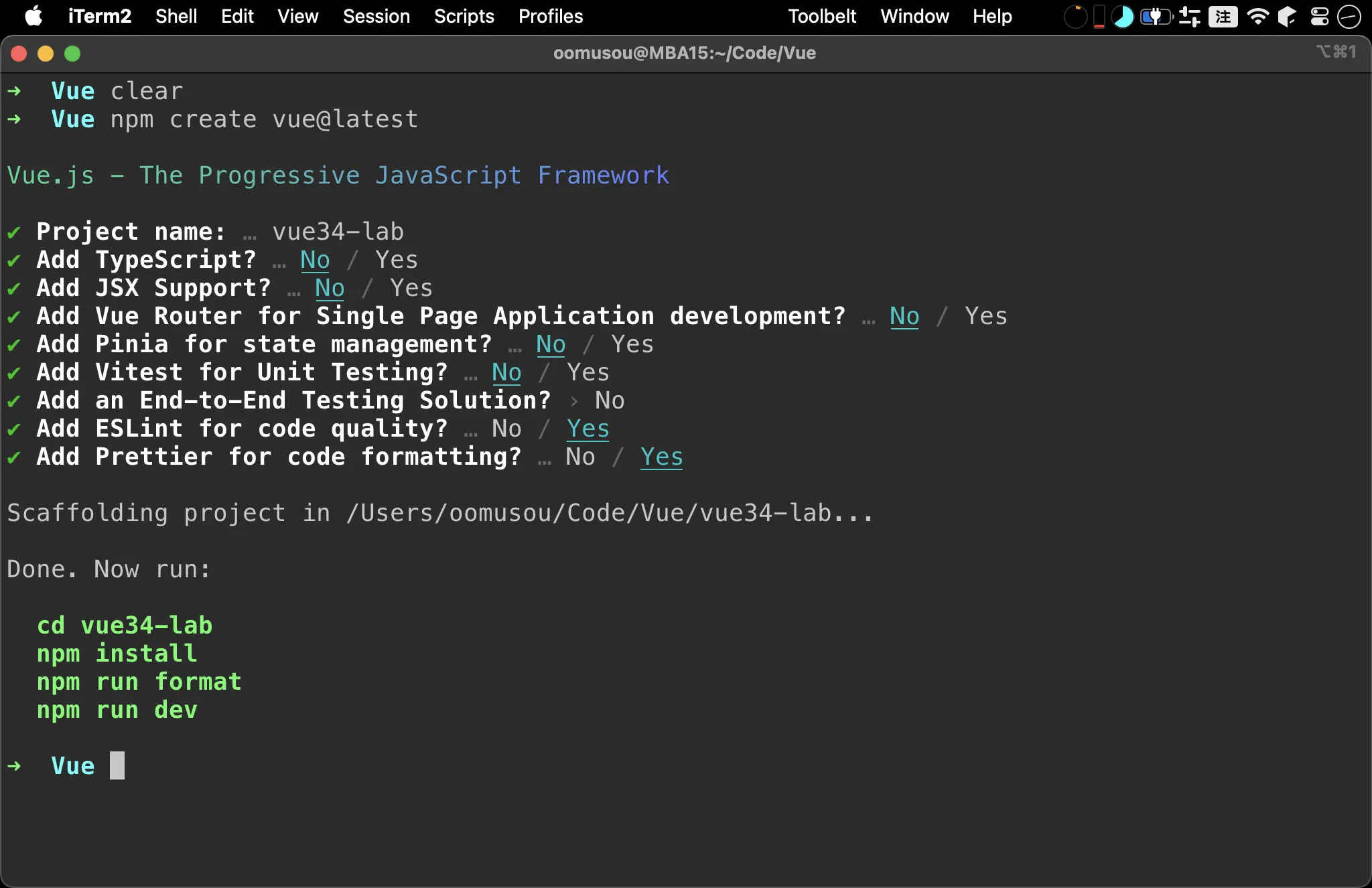Zoom the window with green button
This screenshot has width=1372, height=888.
coord(72,54)
